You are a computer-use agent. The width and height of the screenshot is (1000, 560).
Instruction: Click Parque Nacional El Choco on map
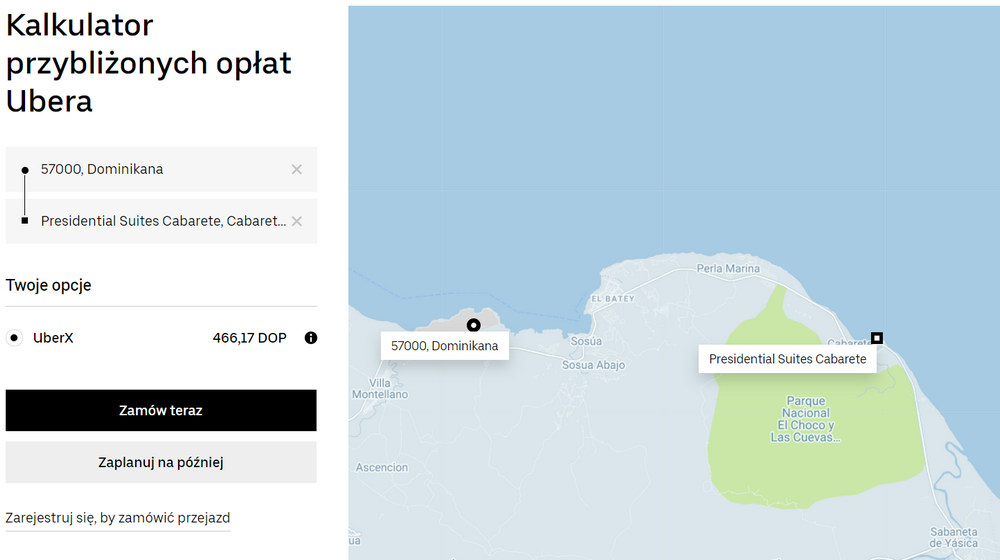[x=806, y=419]
